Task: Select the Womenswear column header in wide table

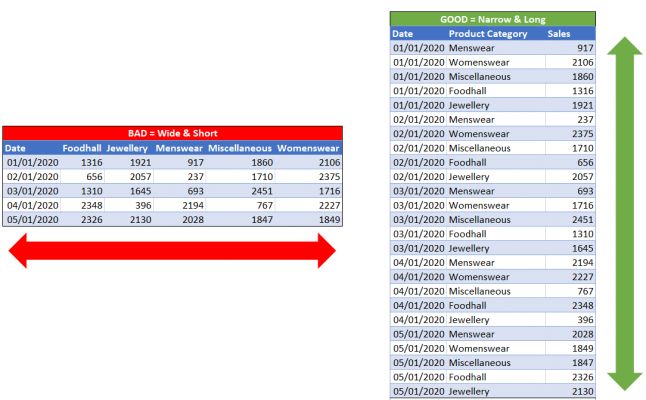Action: click(308, 148)
